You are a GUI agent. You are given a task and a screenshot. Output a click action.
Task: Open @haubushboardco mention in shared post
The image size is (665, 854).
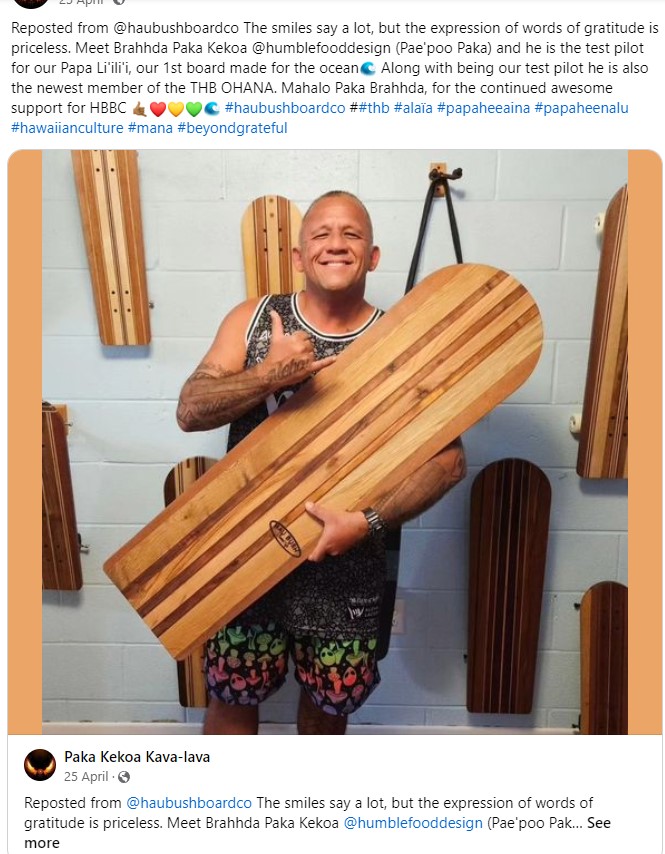tap(189, 803)
